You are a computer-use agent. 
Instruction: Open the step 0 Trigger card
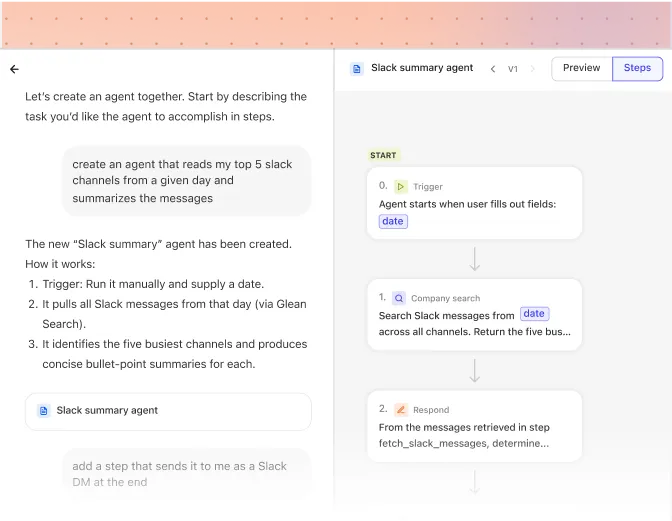coord(474,203)
